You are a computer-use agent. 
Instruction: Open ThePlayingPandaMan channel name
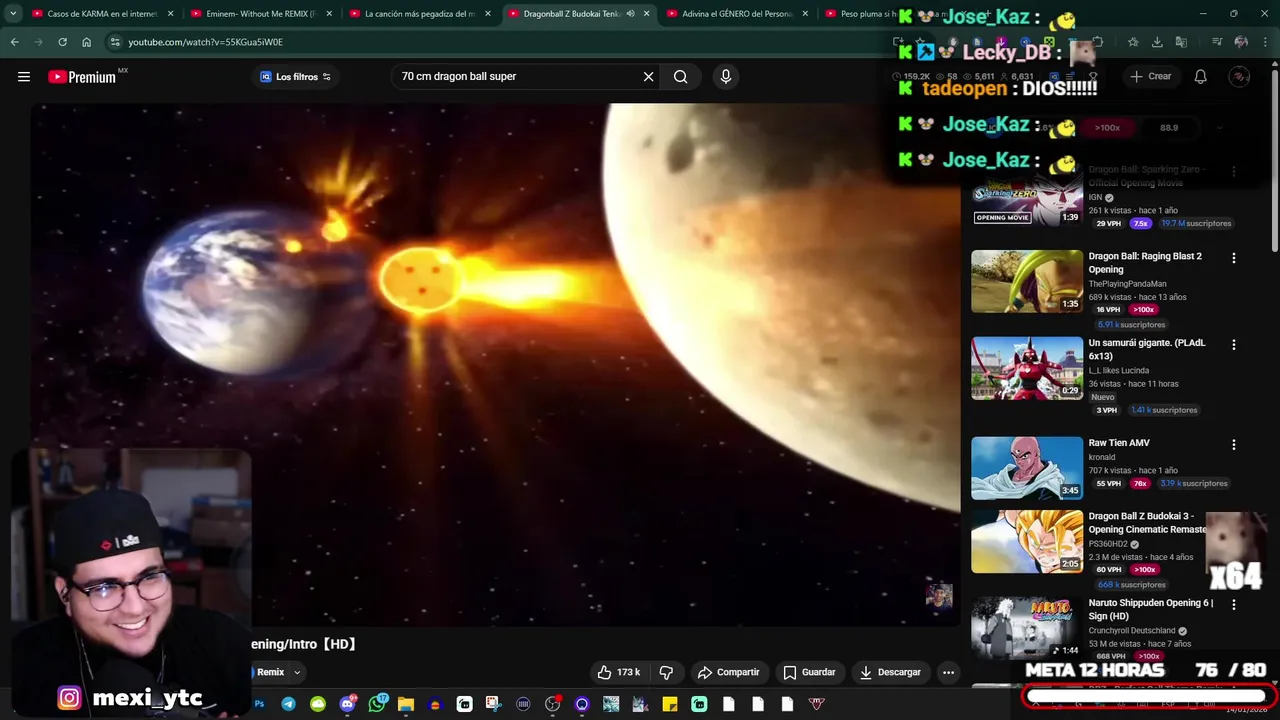point(1127,284)
